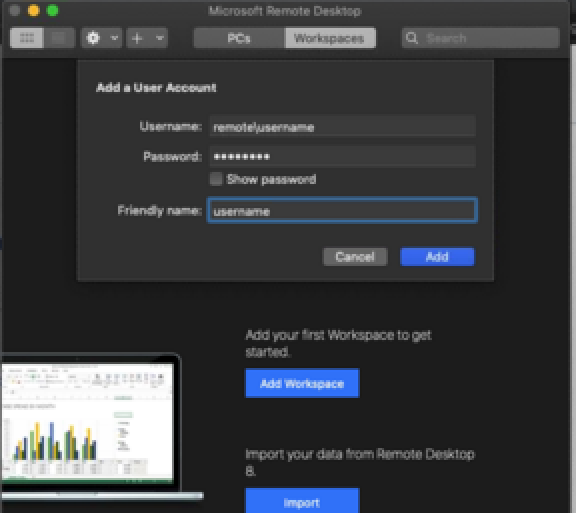
Task: Switch to the PCs tab
Action: pos(239,38)
